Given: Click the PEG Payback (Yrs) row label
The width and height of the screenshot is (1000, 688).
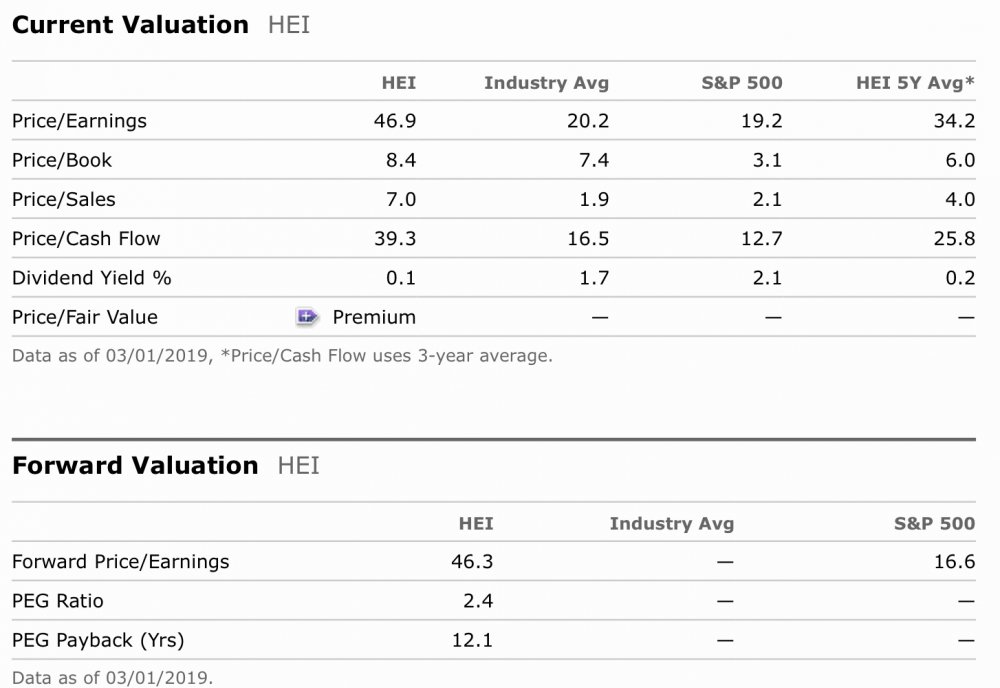Looking at the screenshot, I should (x=98, y=640).
